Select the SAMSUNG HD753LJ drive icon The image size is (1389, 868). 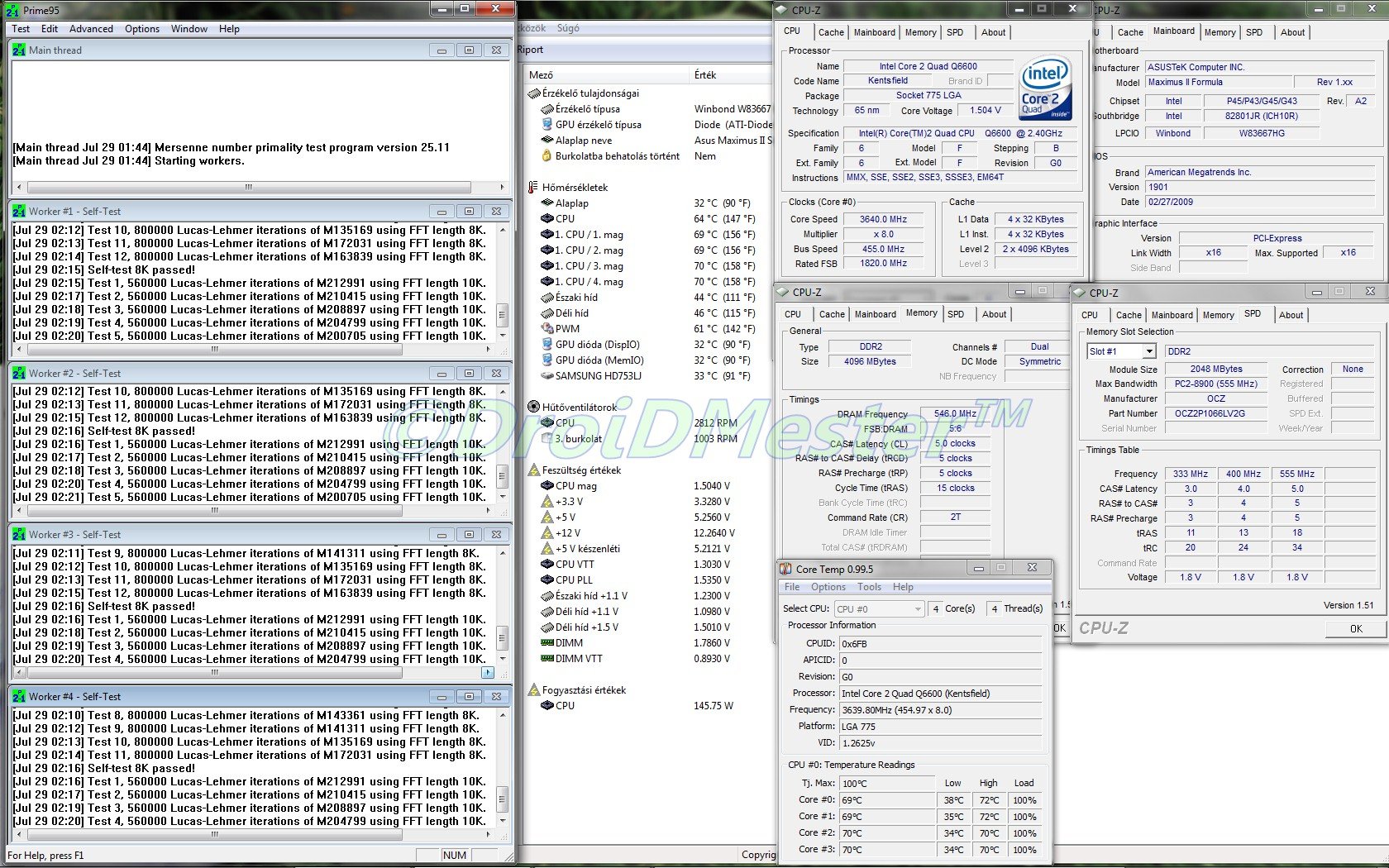pyautogui.click(x=547, y=376)
